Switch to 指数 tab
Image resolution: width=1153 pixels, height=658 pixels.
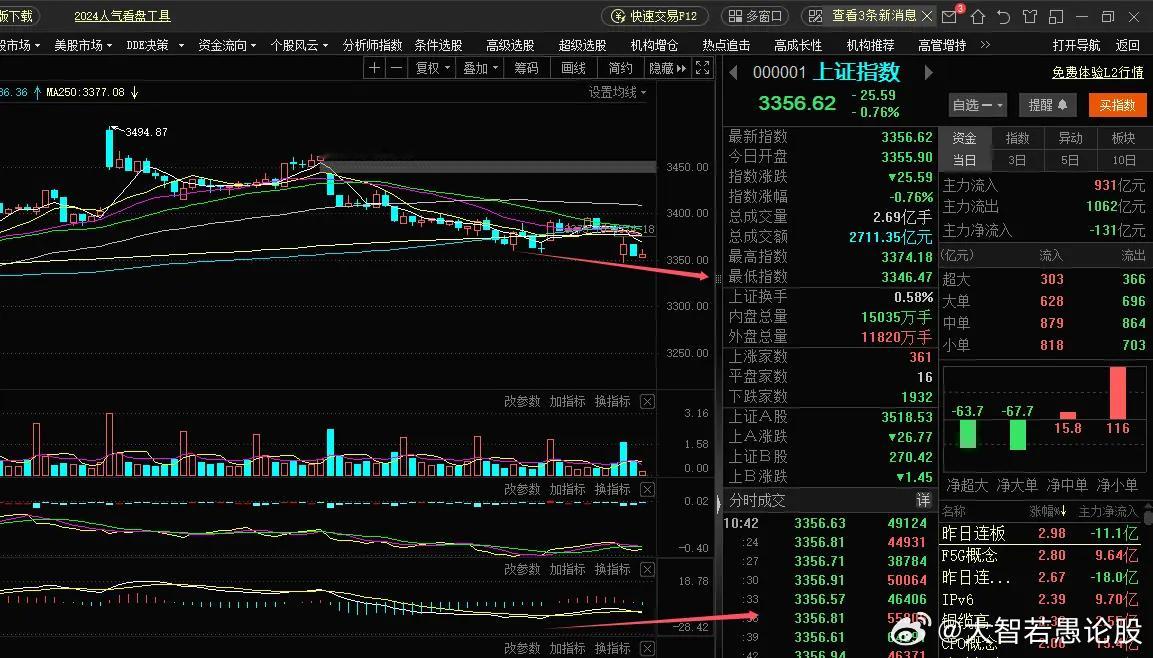(1018, 138)
